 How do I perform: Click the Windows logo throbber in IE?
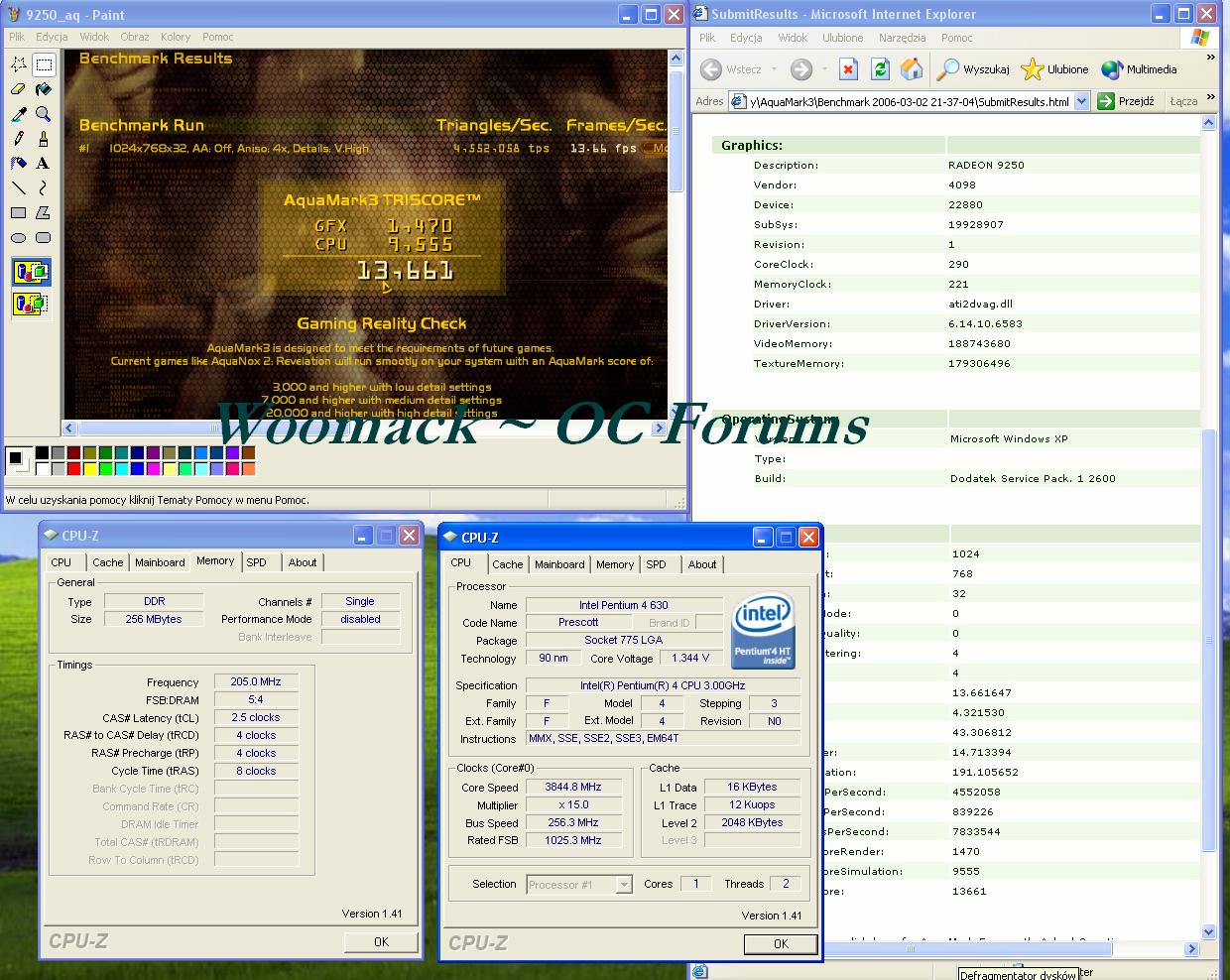pyautogui.click(x=1199, y=38)
